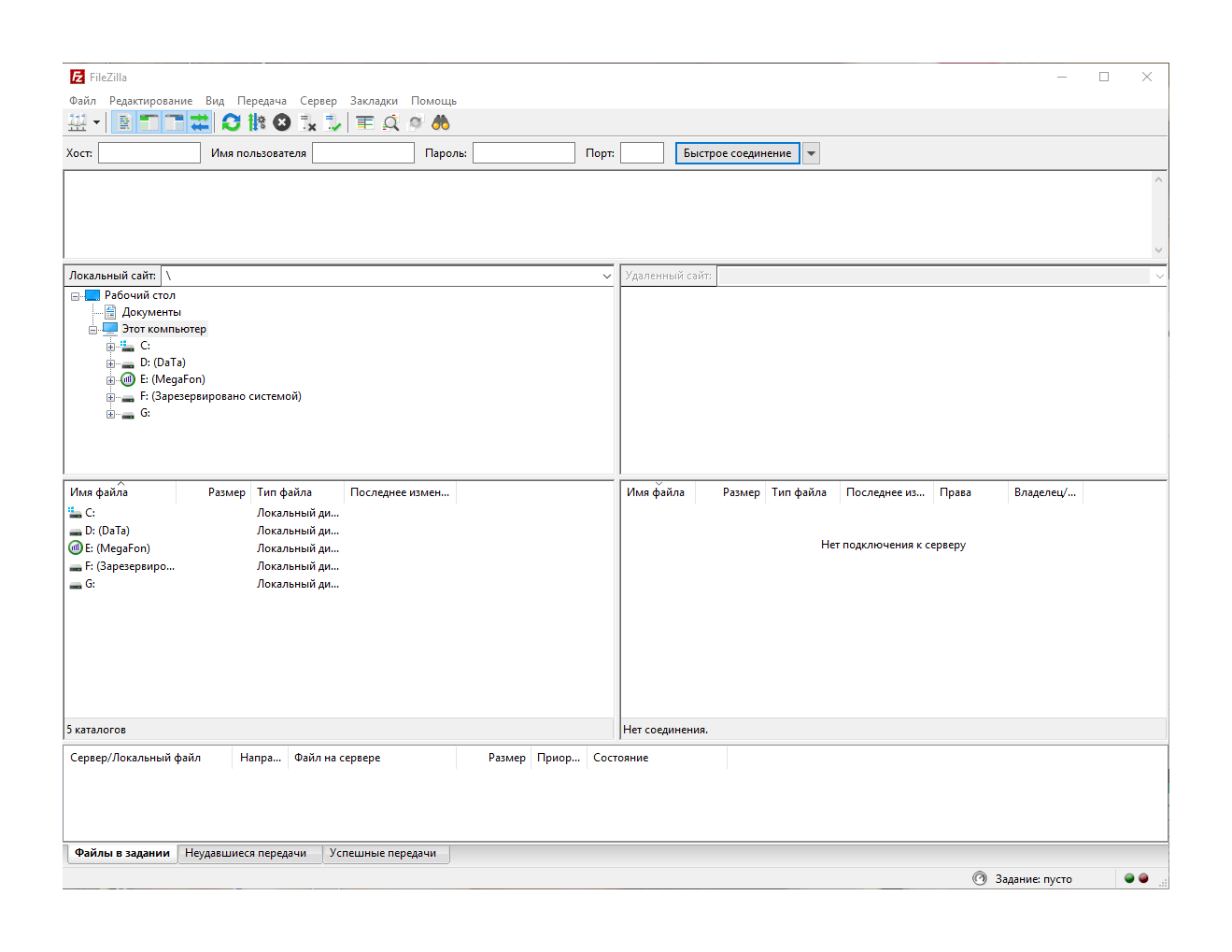Open the Помощь menu
1232x952 pixels.
(x=433, y=101)
